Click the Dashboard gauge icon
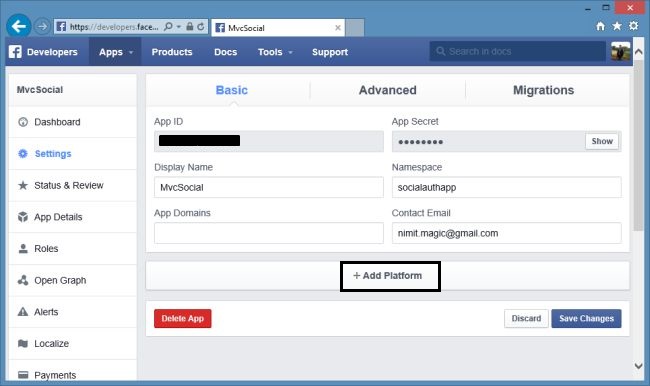 (x=23, y=122)
